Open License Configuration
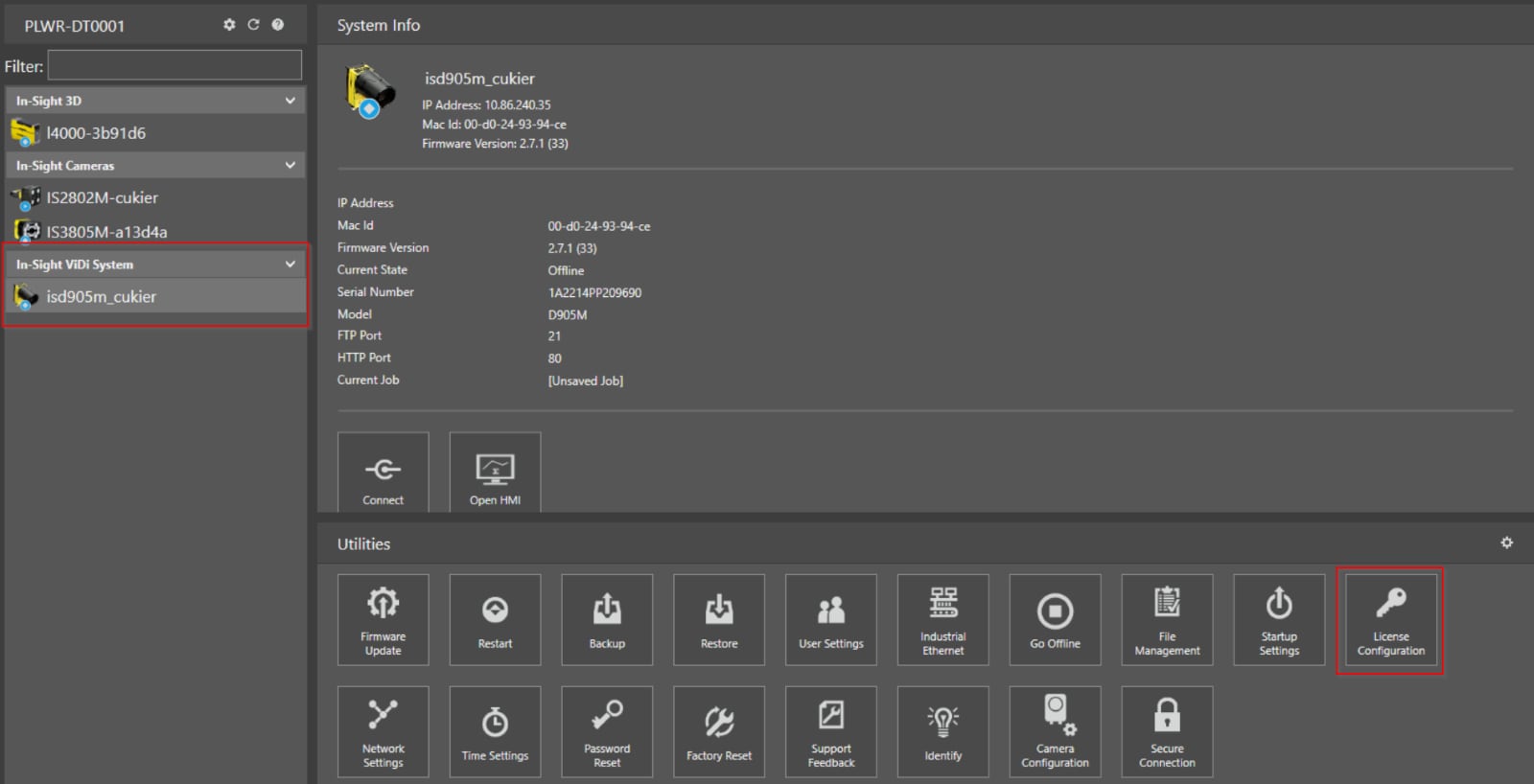The image size is (1534, 784). 1390,619
